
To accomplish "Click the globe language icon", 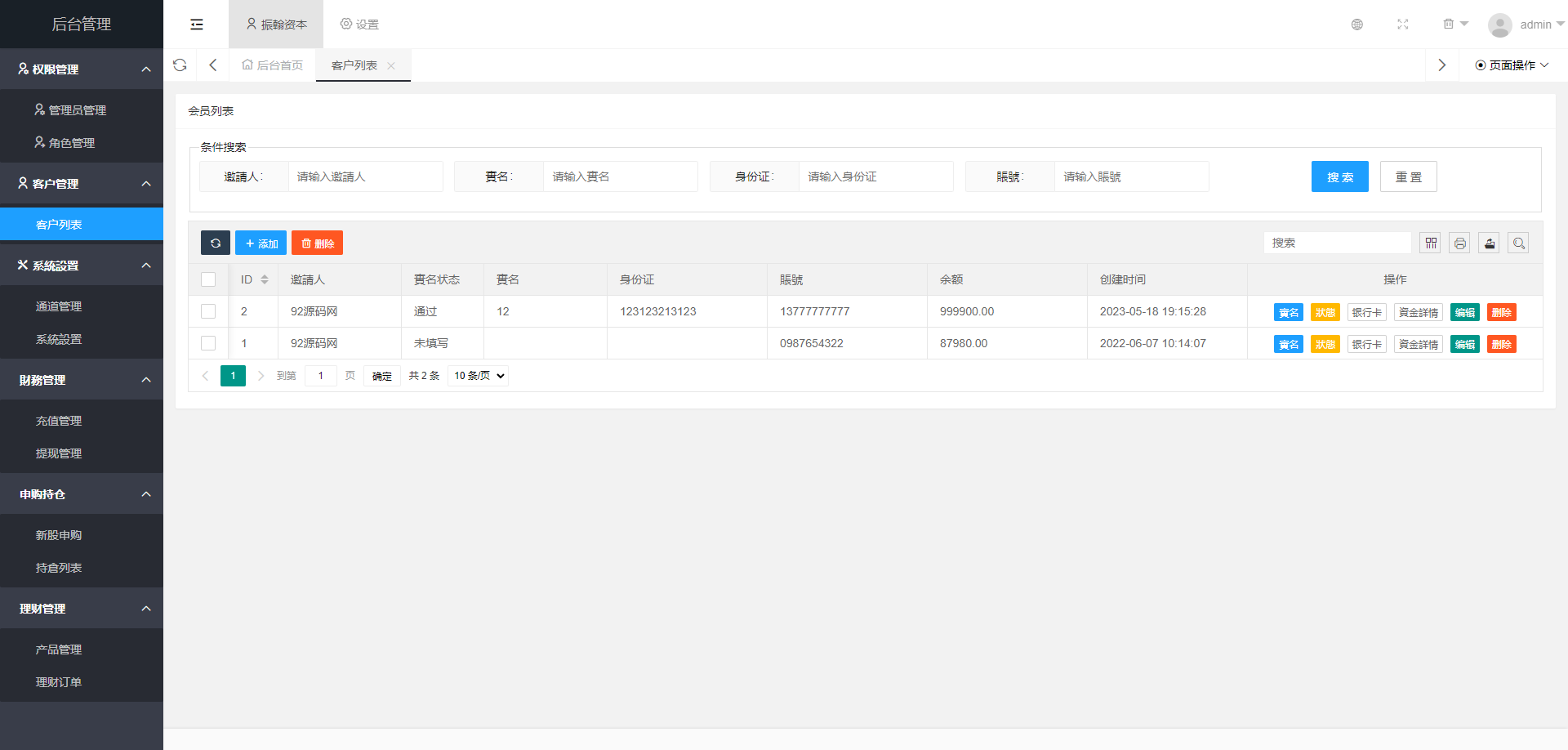I will click(x=1356, y=25).
